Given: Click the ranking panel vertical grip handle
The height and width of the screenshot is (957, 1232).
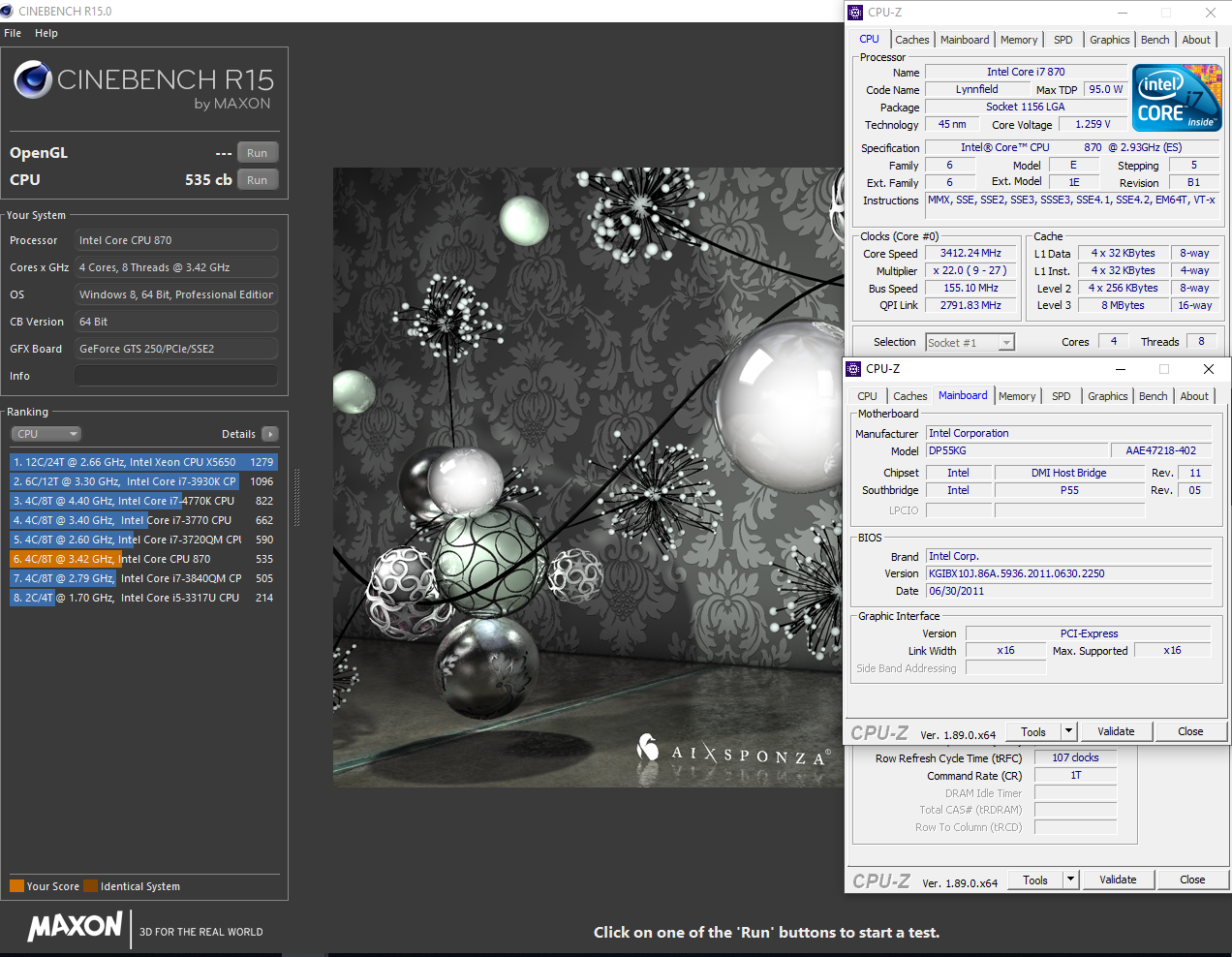Looking at the screenshot, I should [x=296, y=498].
